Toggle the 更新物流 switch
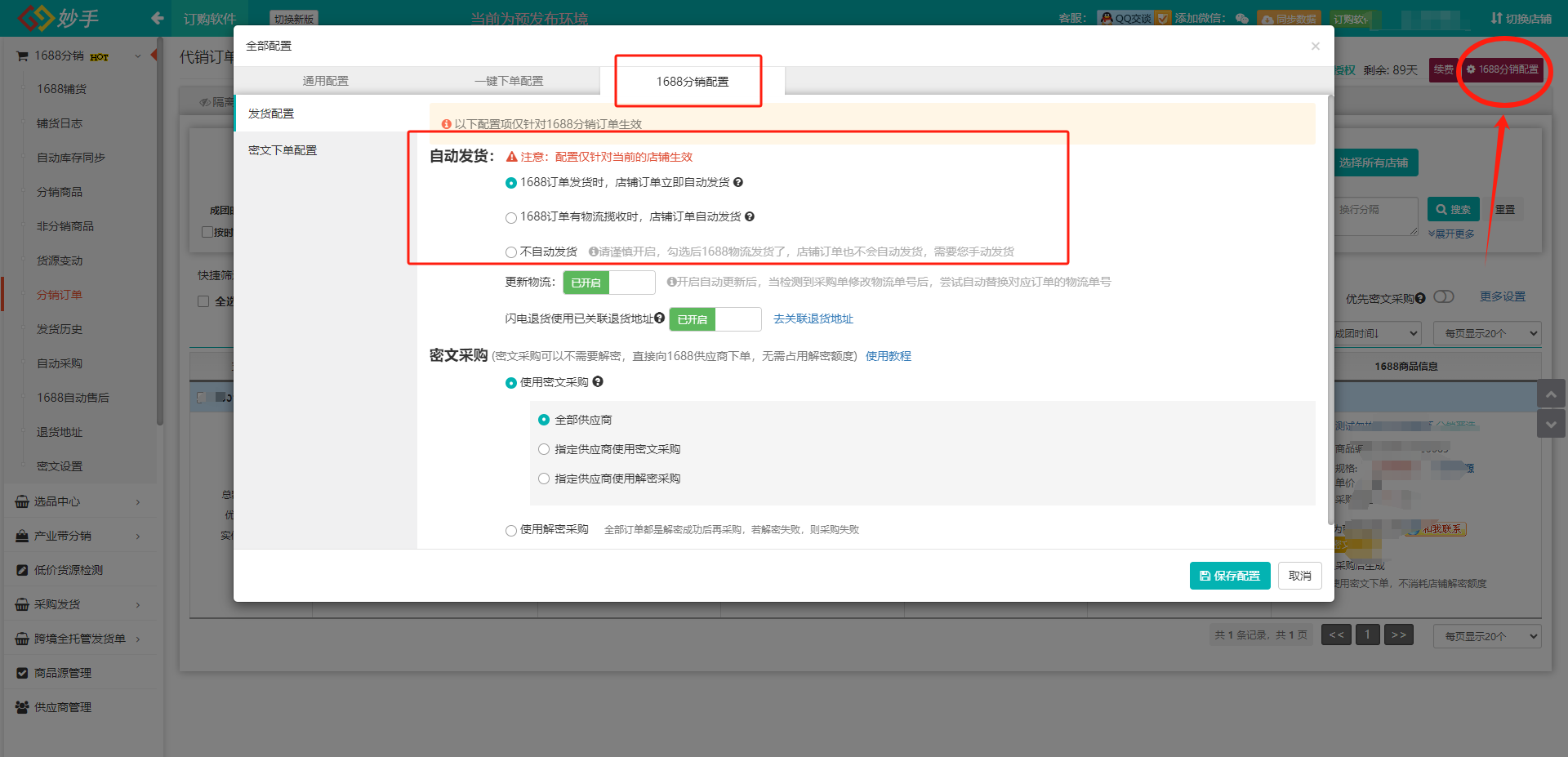 (609, 283)
